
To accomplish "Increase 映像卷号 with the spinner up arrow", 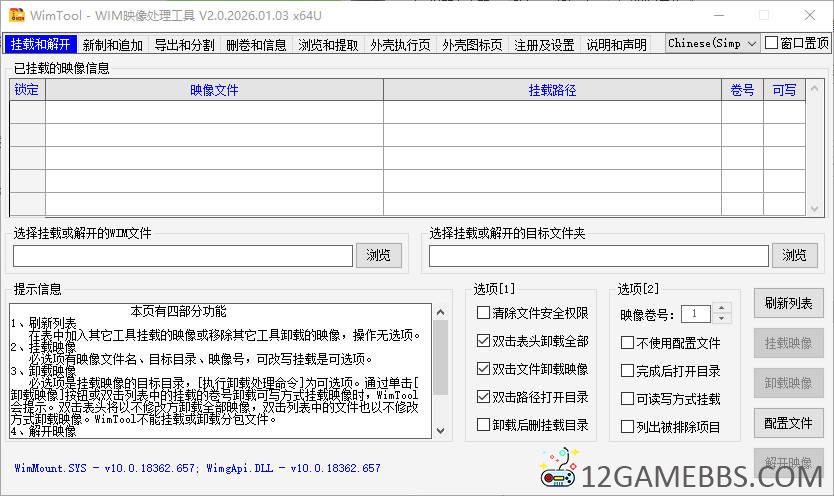I will click(x=722, y=308).
